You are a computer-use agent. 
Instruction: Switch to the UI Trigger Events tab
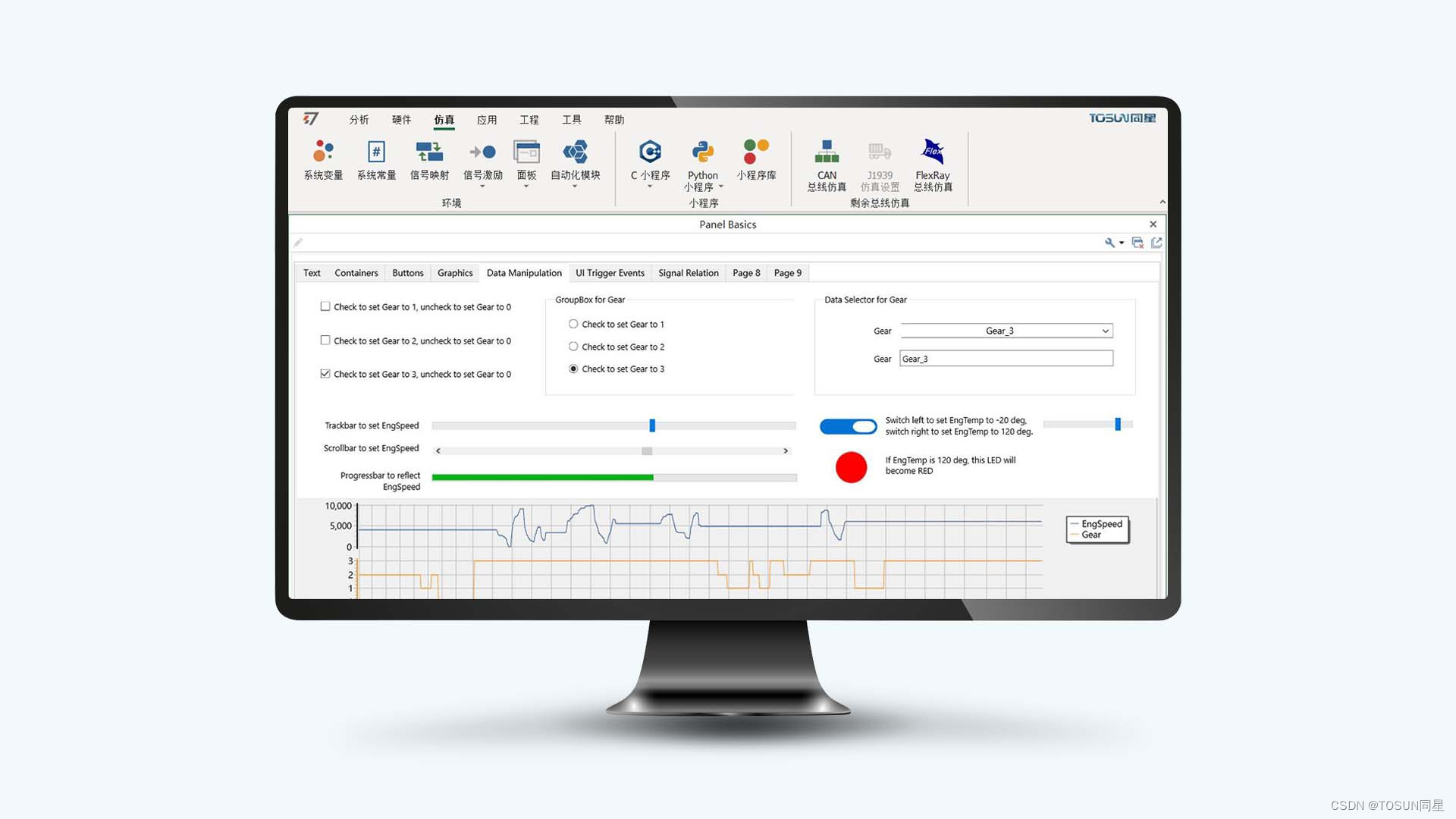(x=610, y=273)
